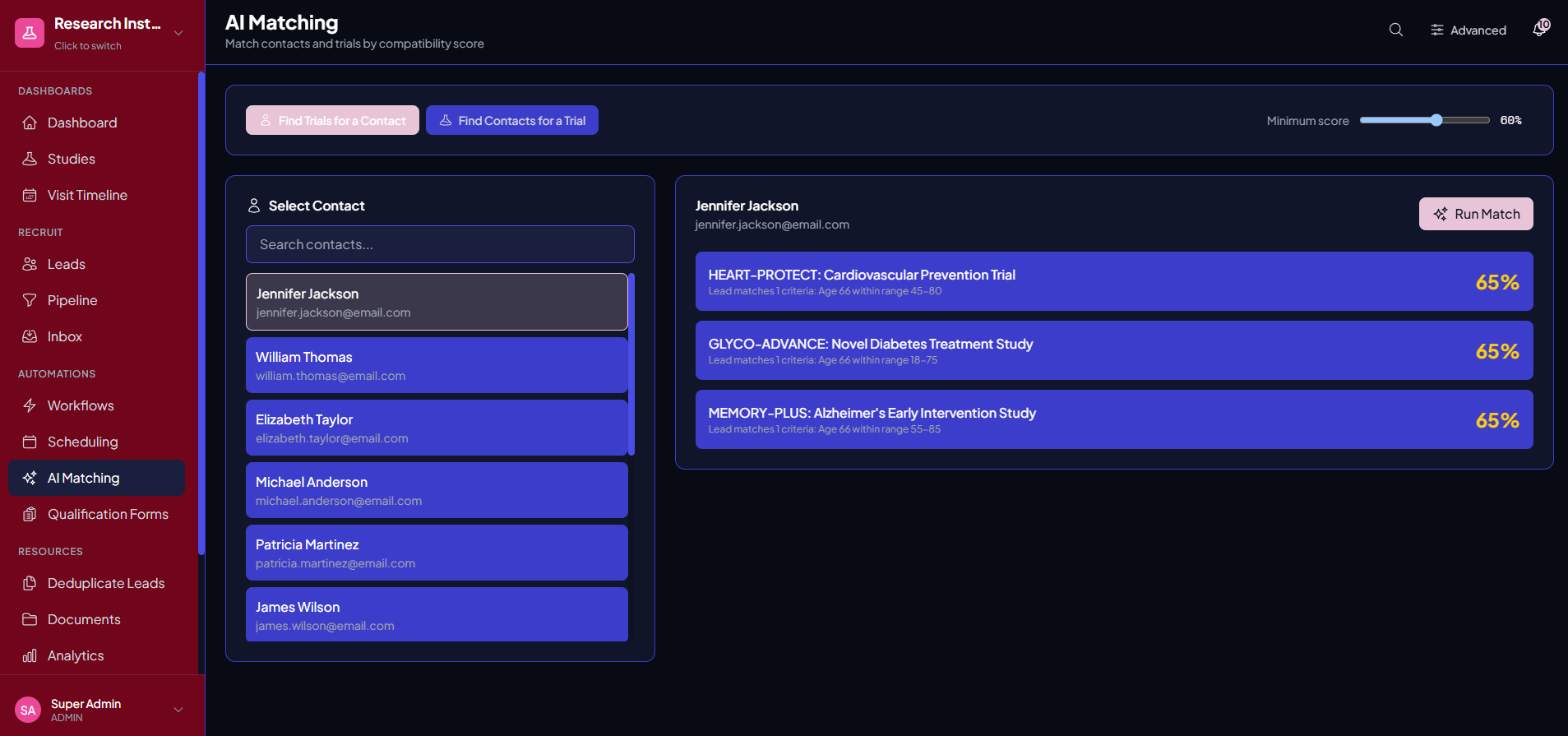Click the Run Match button
This screenshot has width=1568, height=736.
coord(1476,214)
